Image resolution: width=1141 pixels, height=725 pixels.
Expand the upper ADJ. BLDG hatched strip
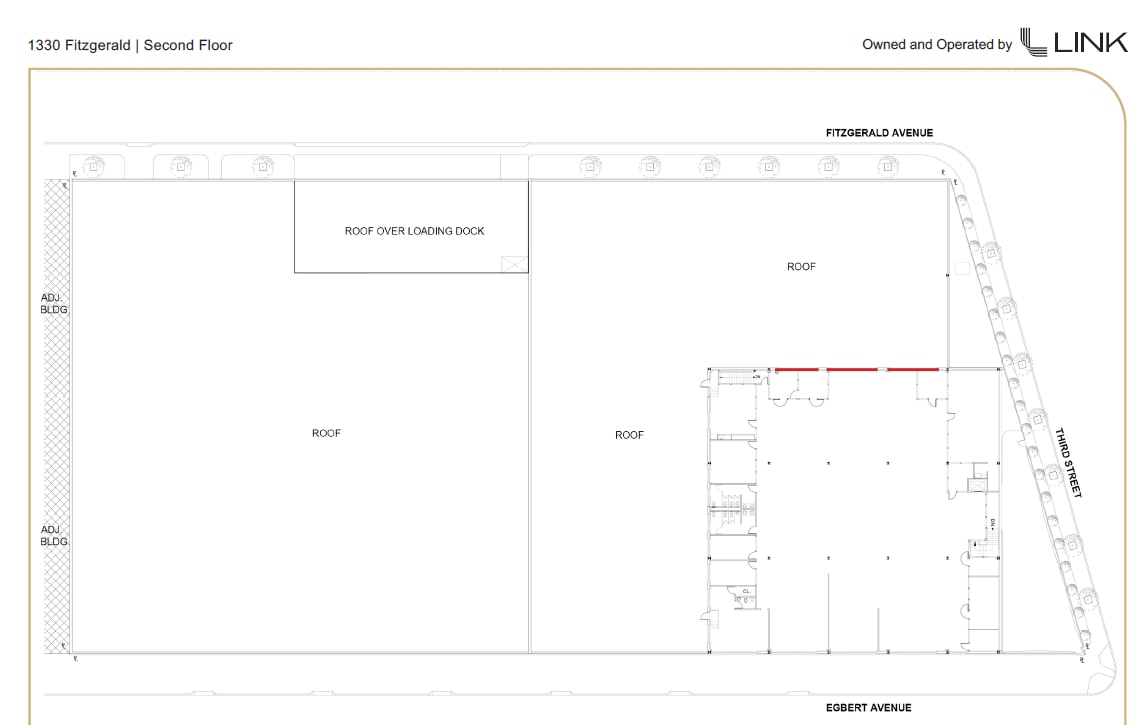pos(52,303)
